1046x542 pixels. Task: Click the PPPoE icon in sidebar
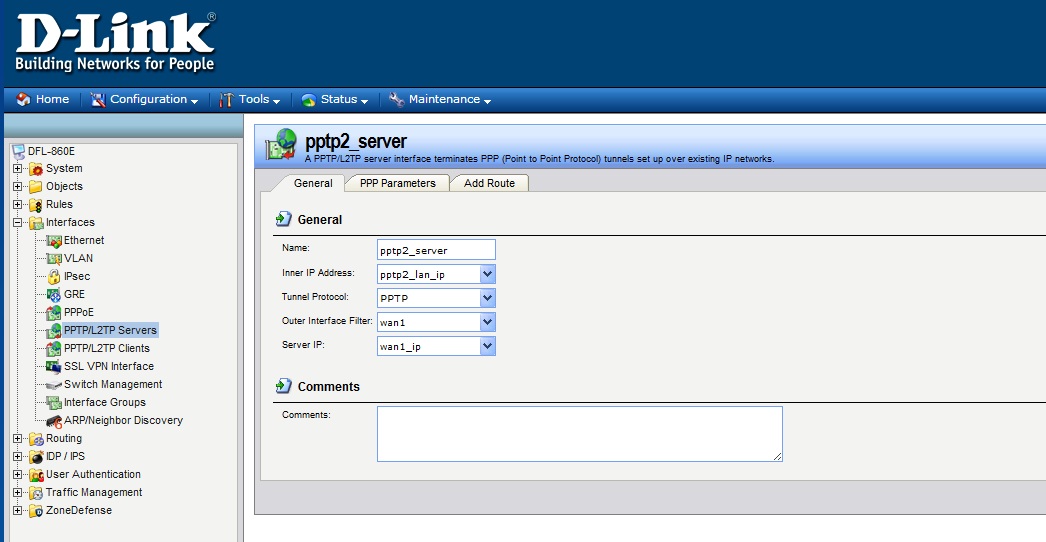[x=54, y=313]
